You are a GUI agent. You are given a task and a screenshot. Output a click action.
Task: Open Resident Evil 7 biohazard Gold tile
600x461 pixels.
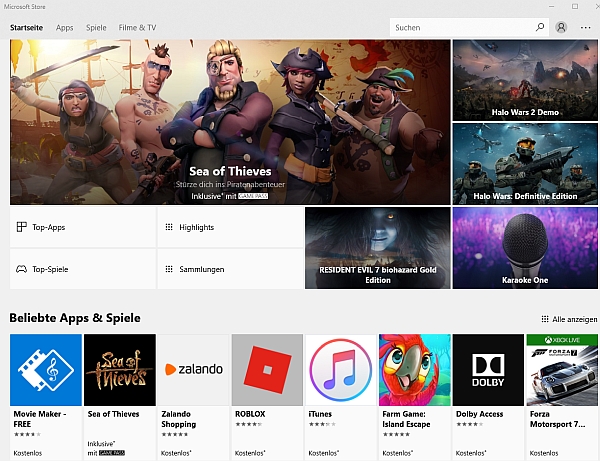[x=378, y=248]
